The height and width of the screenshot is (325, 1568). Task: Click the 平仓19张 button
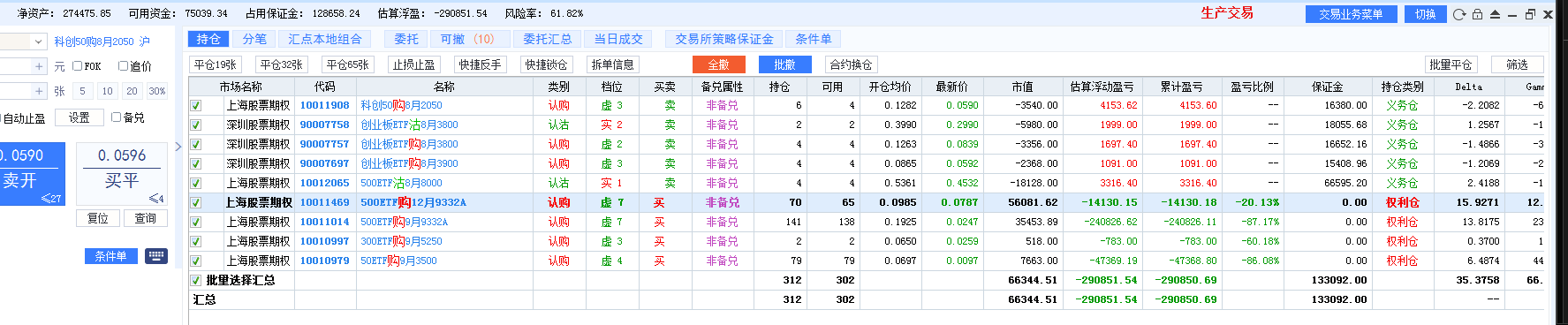(216, 64)
